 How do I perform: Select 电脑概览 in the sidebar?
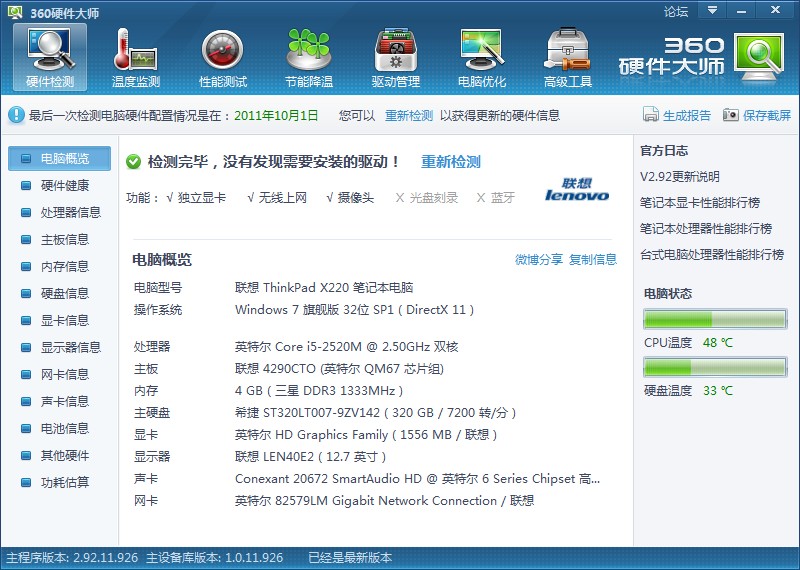pos(59,158)
